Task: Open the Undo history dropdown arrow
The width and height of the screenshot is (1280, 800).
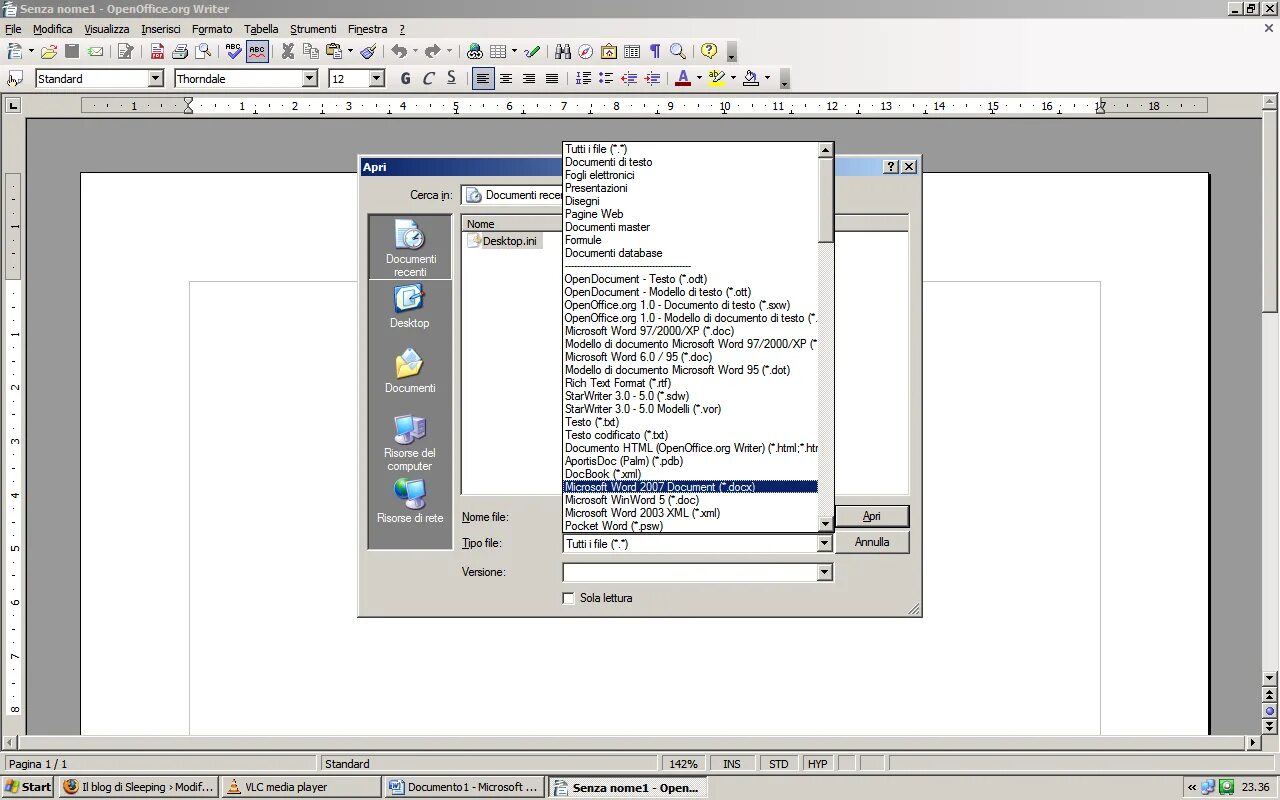Action: [x=415, y=51]
